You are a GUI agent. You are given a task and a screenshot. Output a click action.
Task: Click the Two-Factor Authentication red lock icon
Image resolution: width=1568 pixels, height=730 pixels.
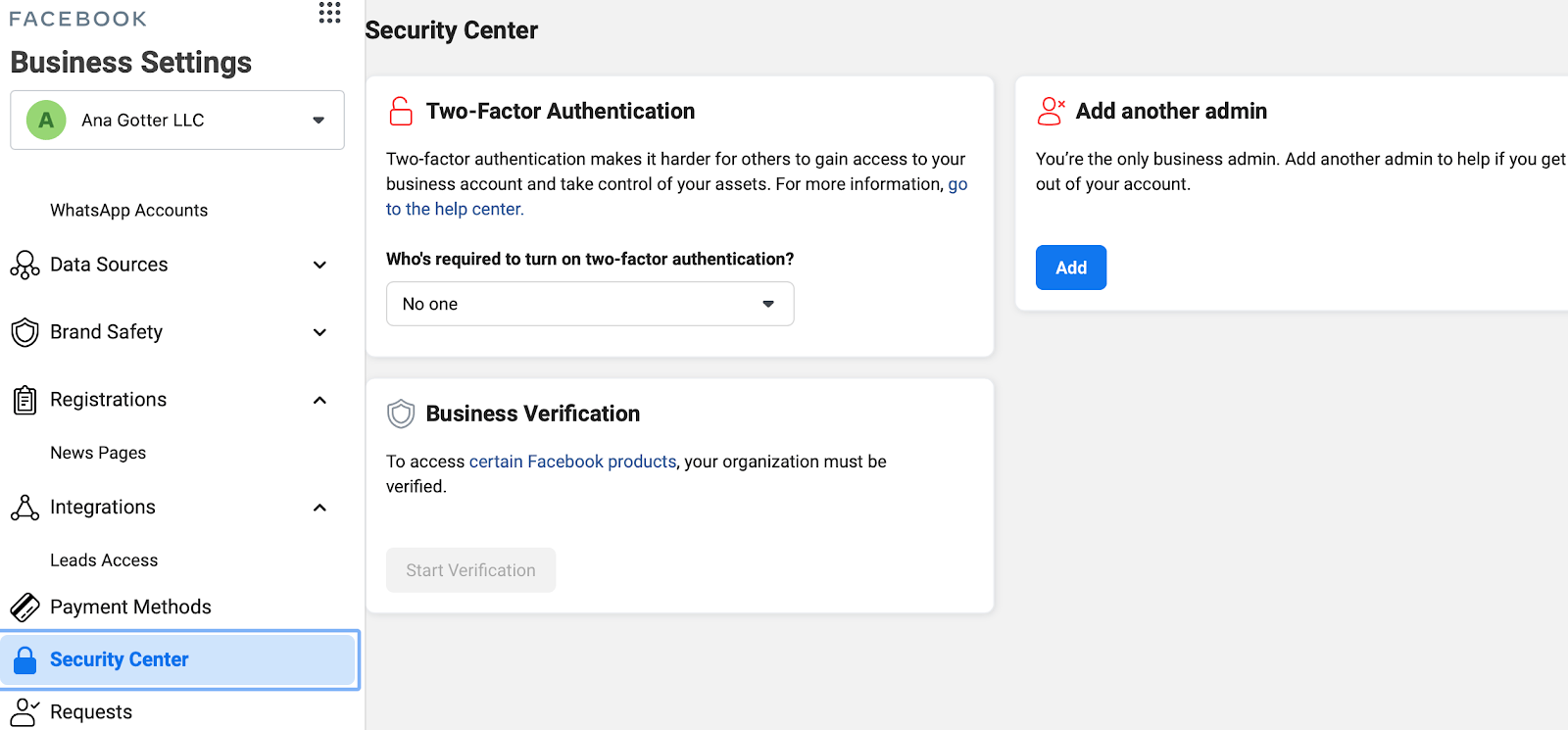pyautogui.click(x=401, y=111)
